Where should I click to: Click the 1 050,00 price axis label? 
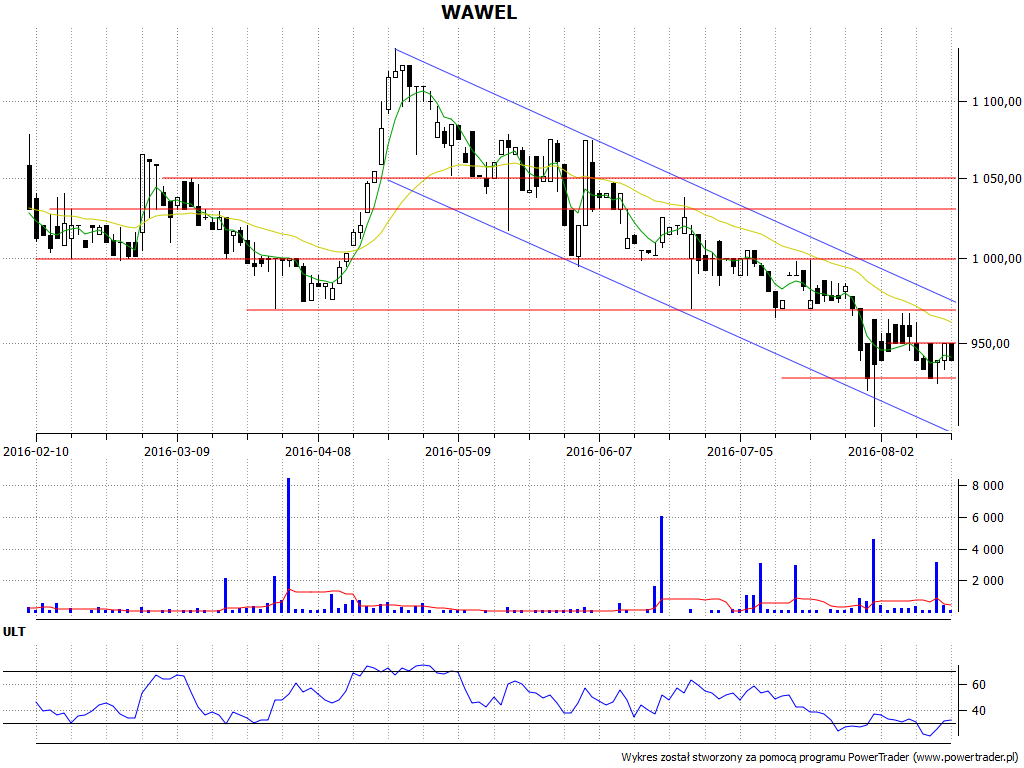pyautogui.click(x=997, y=178)
